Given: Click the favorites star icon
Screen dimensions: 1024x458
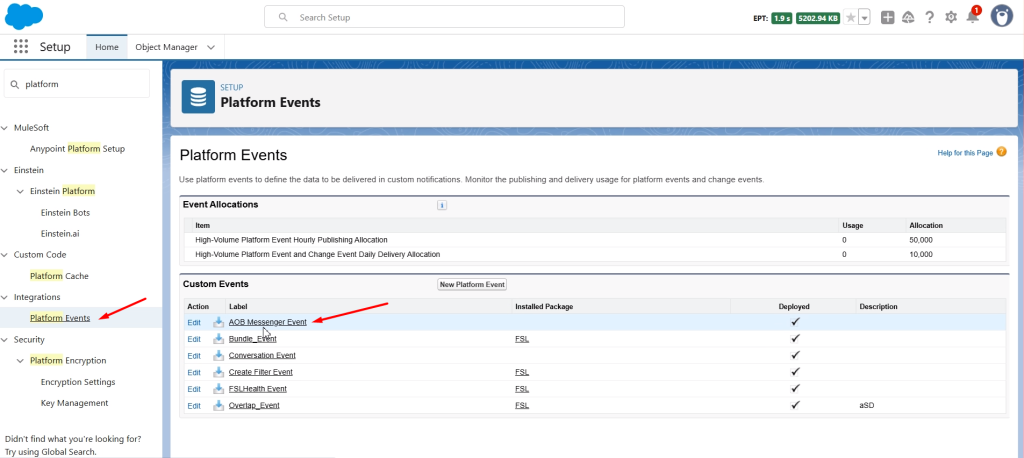Looking at the screenshot, I should [850, 18].
